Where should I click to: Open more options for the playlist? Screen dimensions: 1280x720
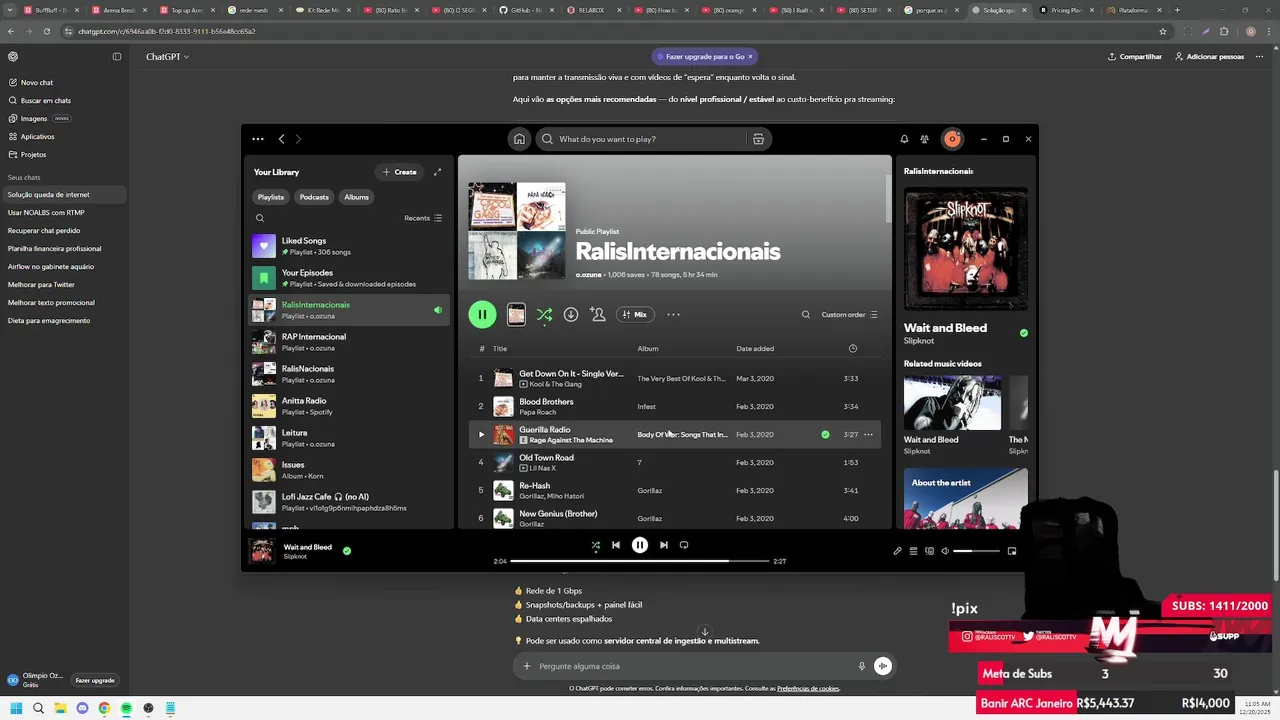point(673,314)
